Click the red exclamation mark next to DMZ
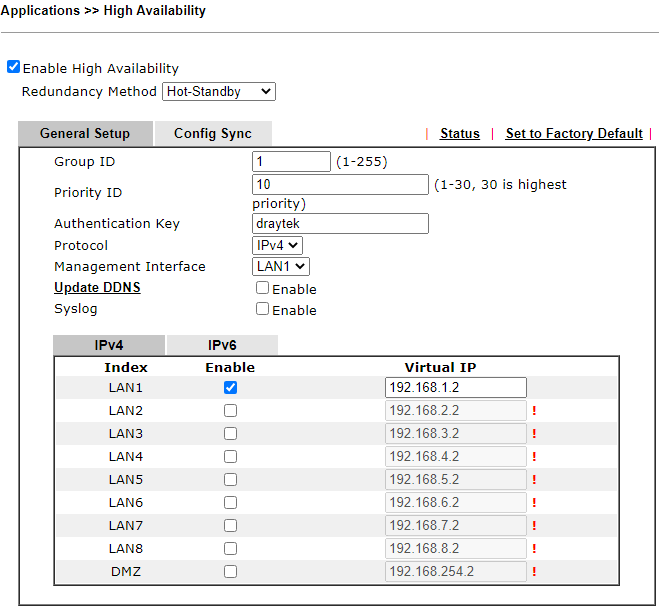659x612 pixels. pyautogui.click(x=534, y=572)
